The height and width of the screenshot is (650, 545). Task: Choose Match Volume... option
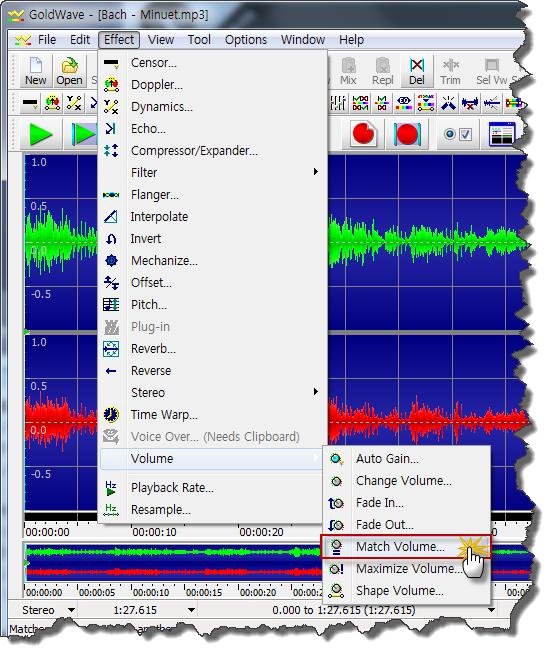[406, 547]
